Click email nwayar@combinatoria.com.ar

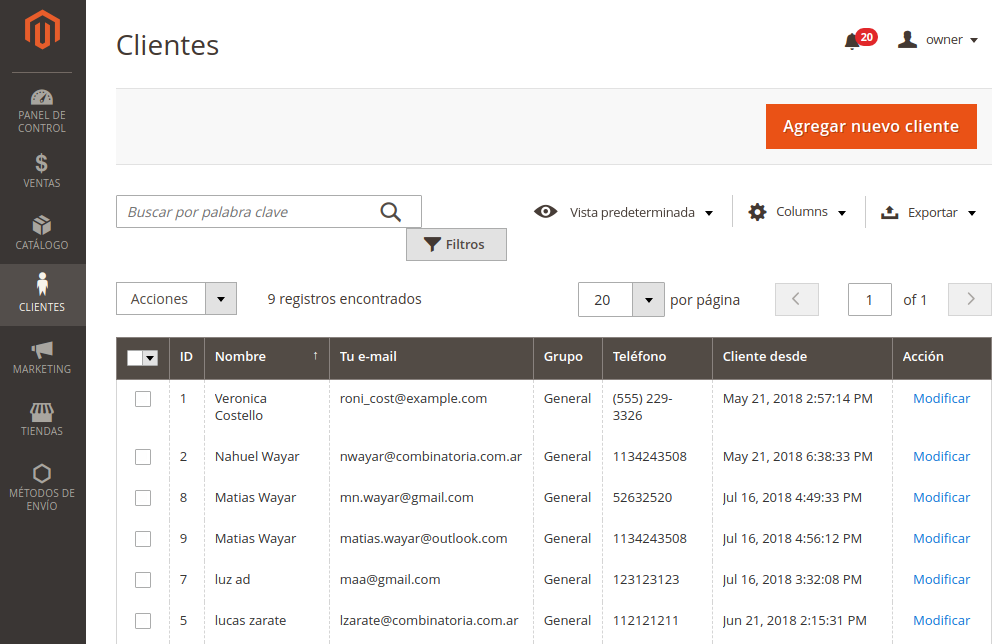430,456
